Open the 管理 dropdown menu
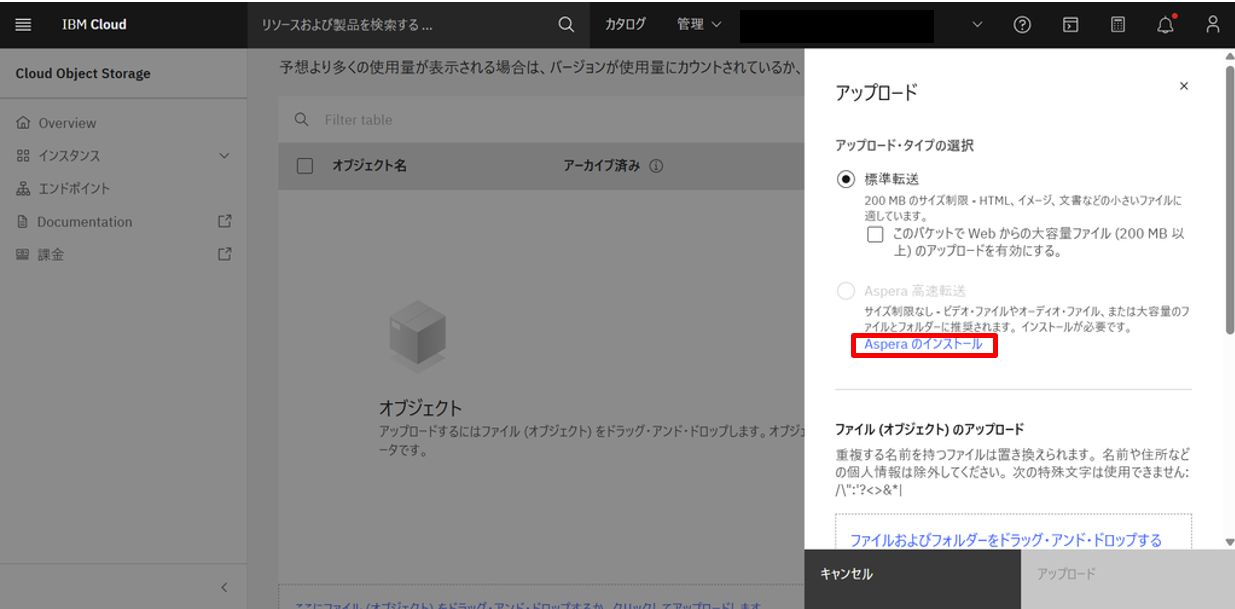1235x609 pixels. (698, 24)
